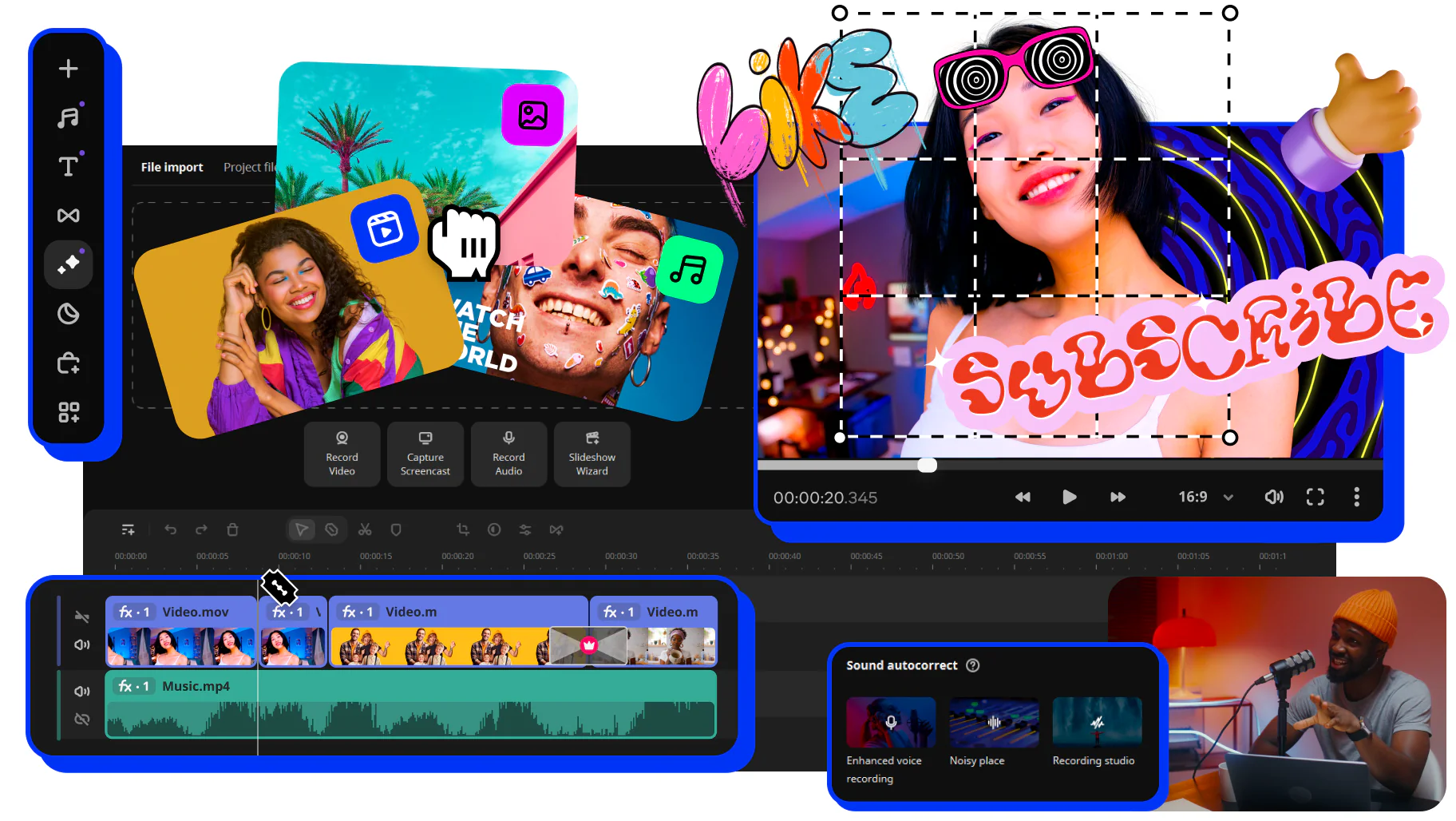Select the Enhanced voice recording preset

891,722
